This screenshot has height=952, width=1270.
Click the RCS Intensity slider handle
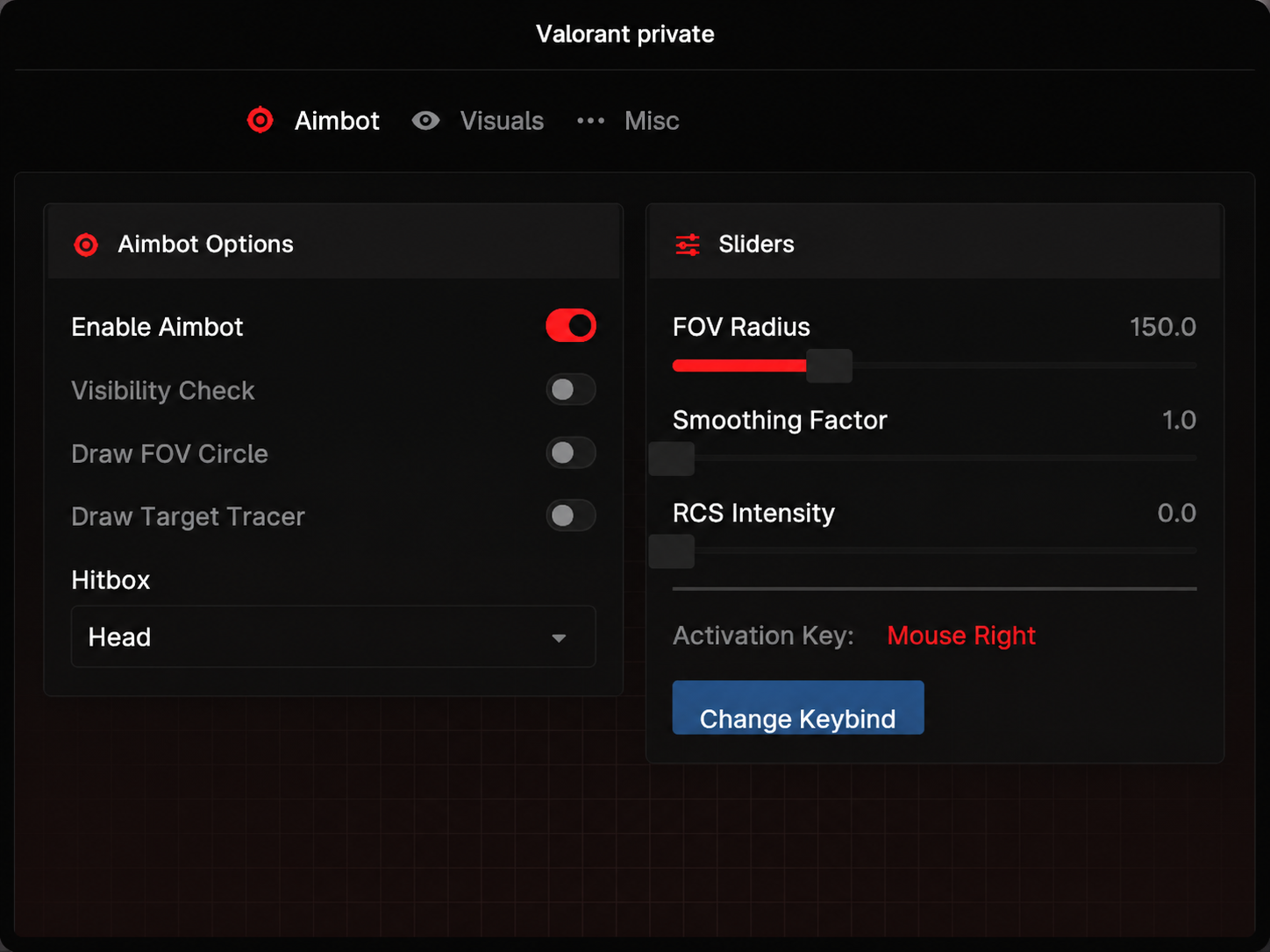coord(672,551)
